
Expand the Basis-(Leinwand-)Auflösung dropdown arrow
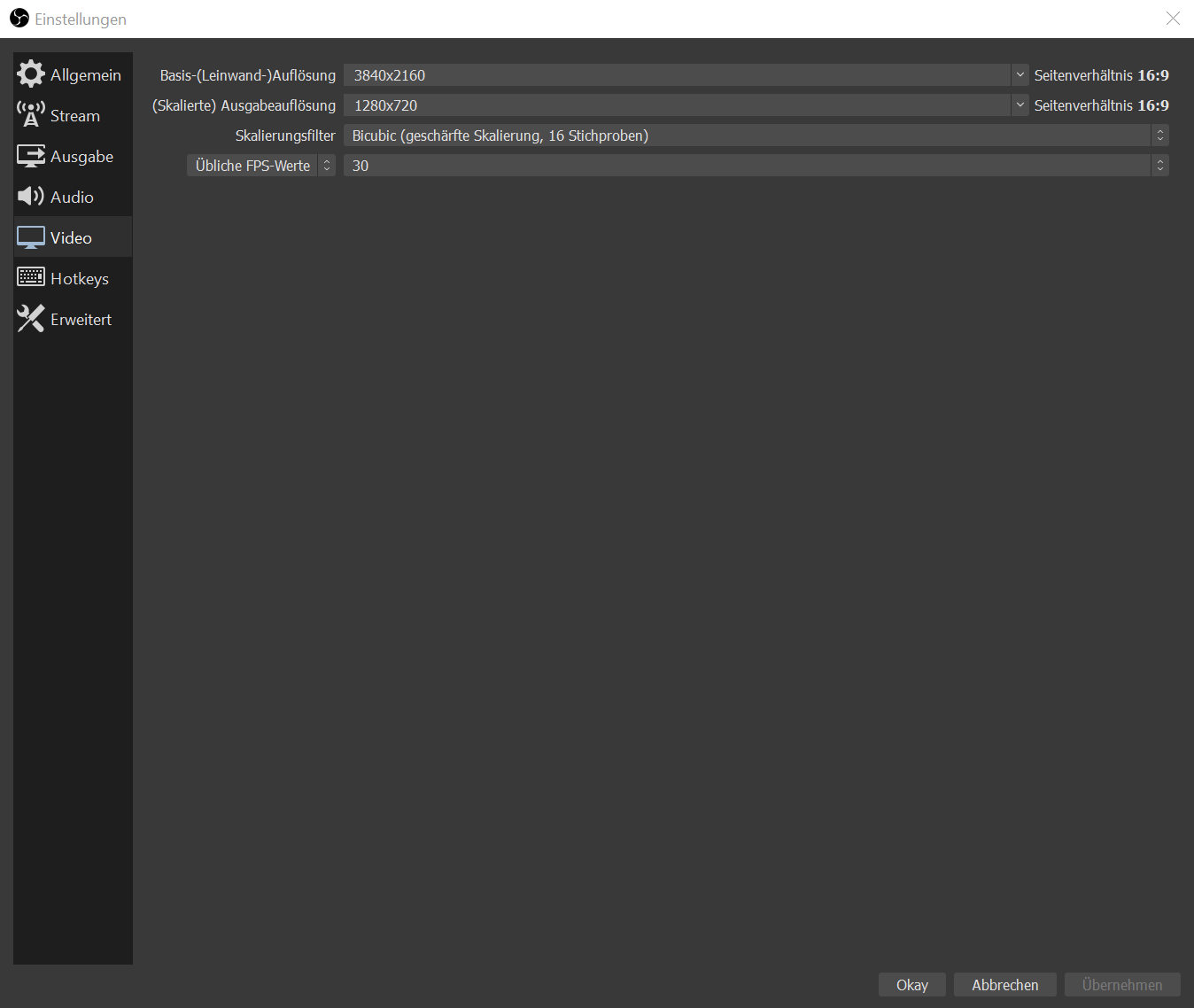tap(1020, 75)
